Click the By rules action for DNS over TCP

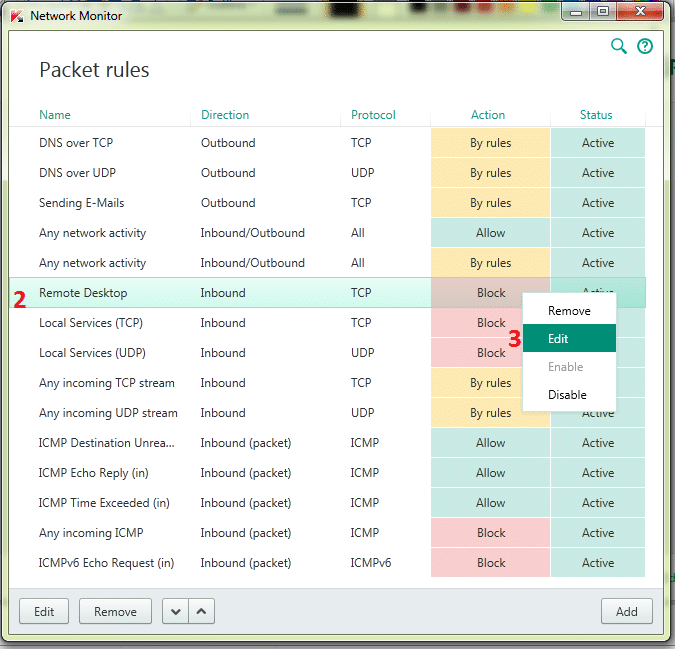tap(490, 142)
